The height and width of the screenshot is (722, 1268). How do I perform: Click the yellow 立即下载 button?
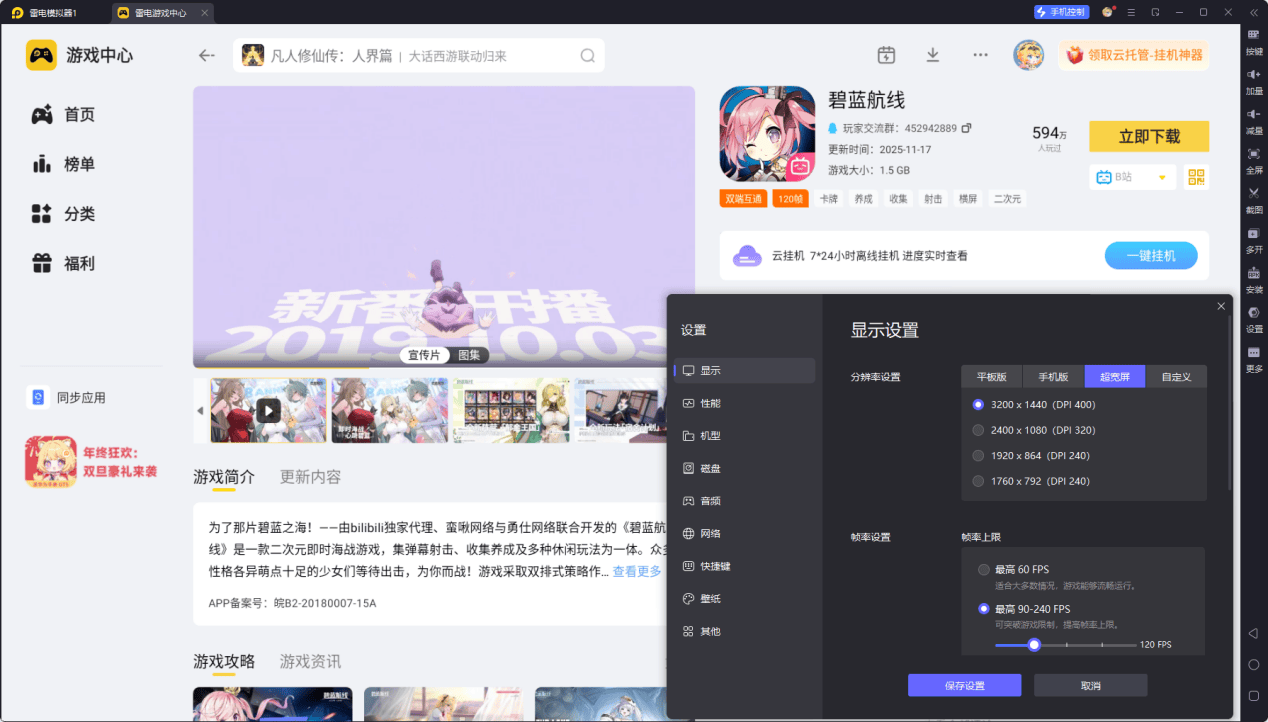point(1149,136)
